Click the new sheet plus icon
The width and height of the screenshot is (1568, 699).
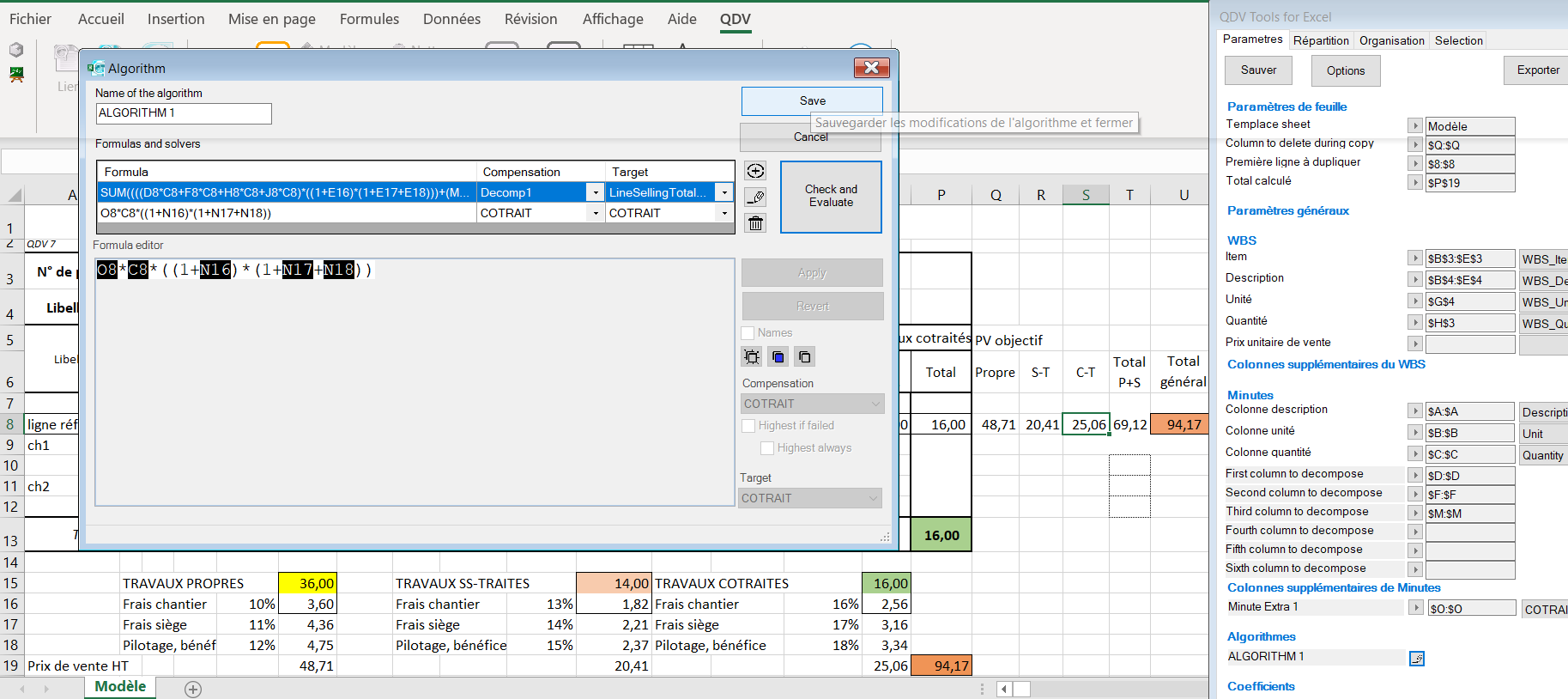[x=193, y=689]
